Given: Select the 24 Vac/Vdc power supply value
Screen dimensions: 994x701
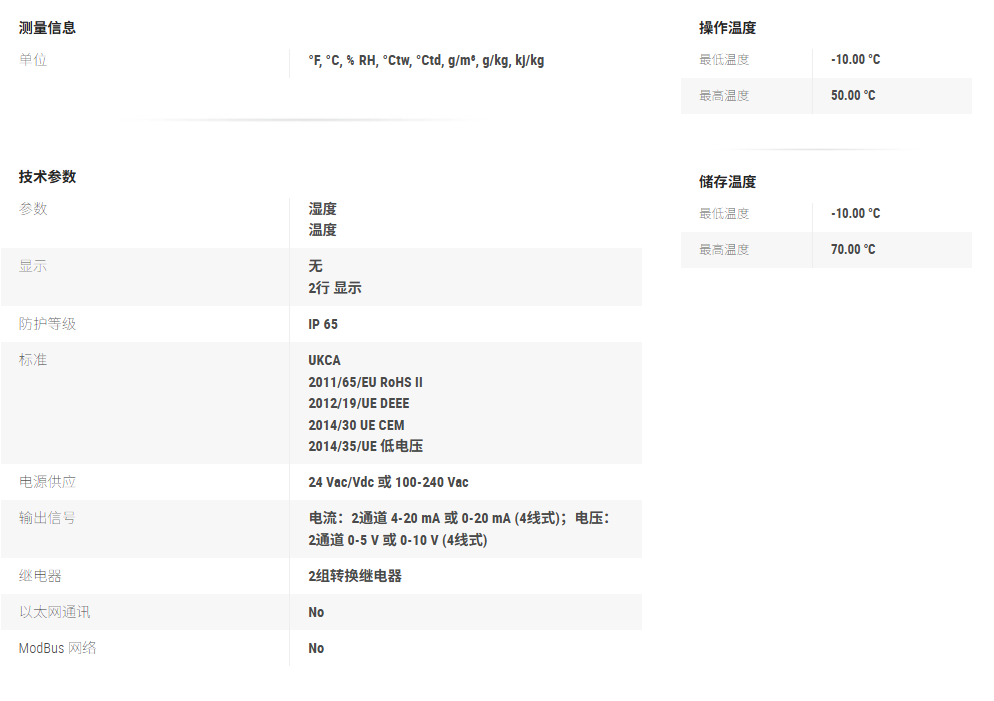Looking at the screenshot, I should pyautogui.click(x=388, y=483).
